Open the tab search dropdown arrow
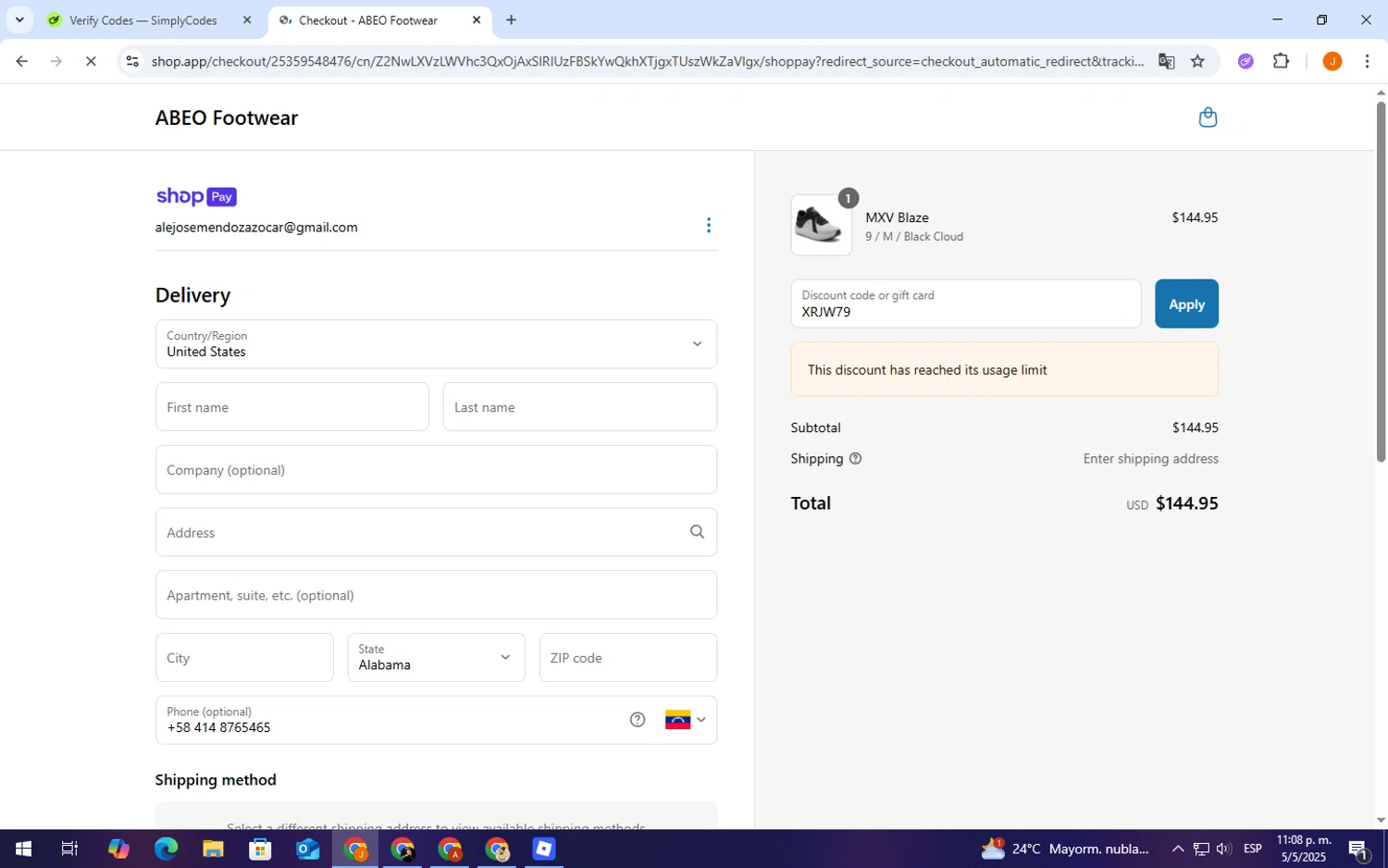Viewport: 1388px width, 868px height. 19,19
